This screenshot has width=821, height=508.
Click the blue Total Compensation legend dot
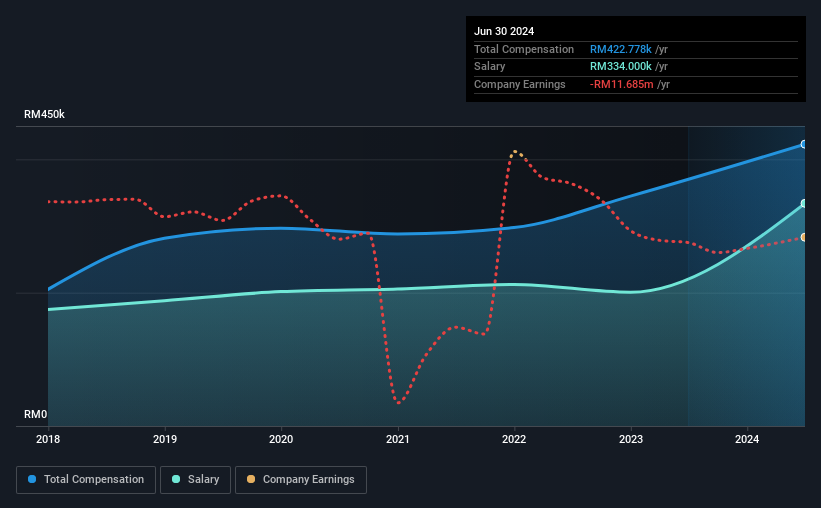click(32, 479)
